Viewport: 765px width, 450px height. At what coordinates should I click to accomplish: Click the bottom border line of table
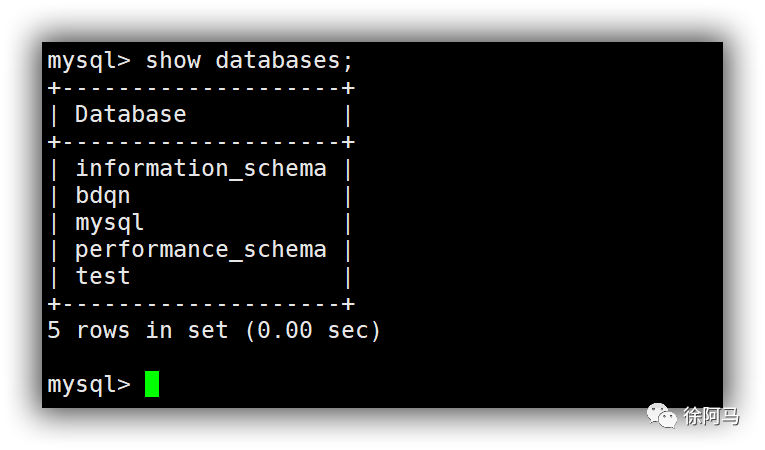pyautogui.click(x=201, y=304)
